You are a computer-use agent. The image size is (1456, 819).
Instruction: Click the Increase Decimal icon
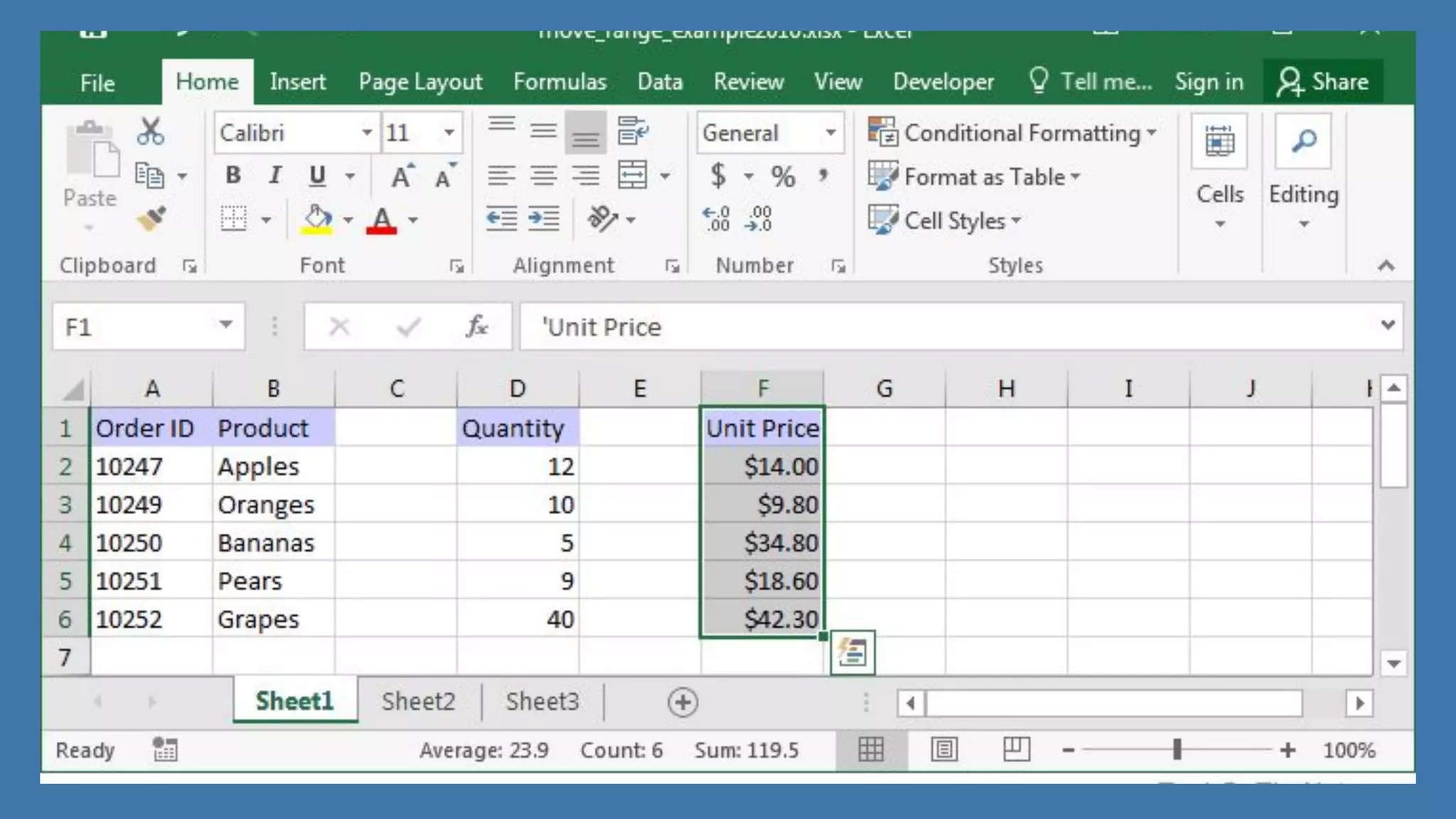tap(716, 219)
